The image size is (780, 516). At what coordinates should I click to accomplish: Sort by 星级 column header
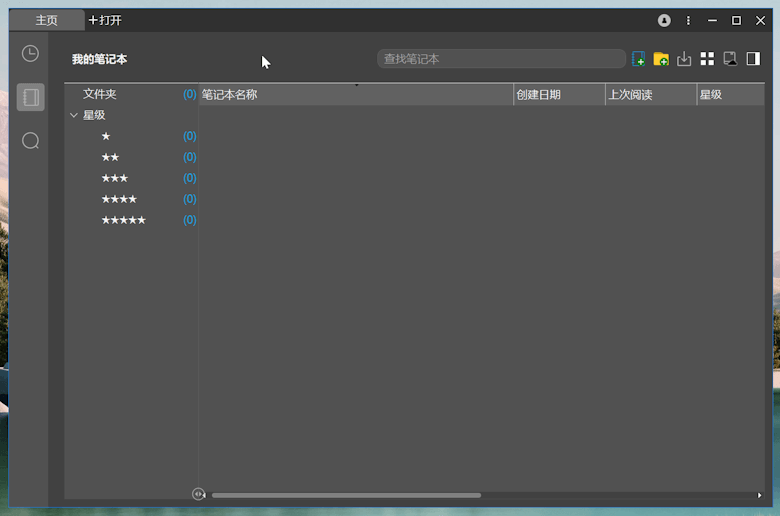(731, 95)
